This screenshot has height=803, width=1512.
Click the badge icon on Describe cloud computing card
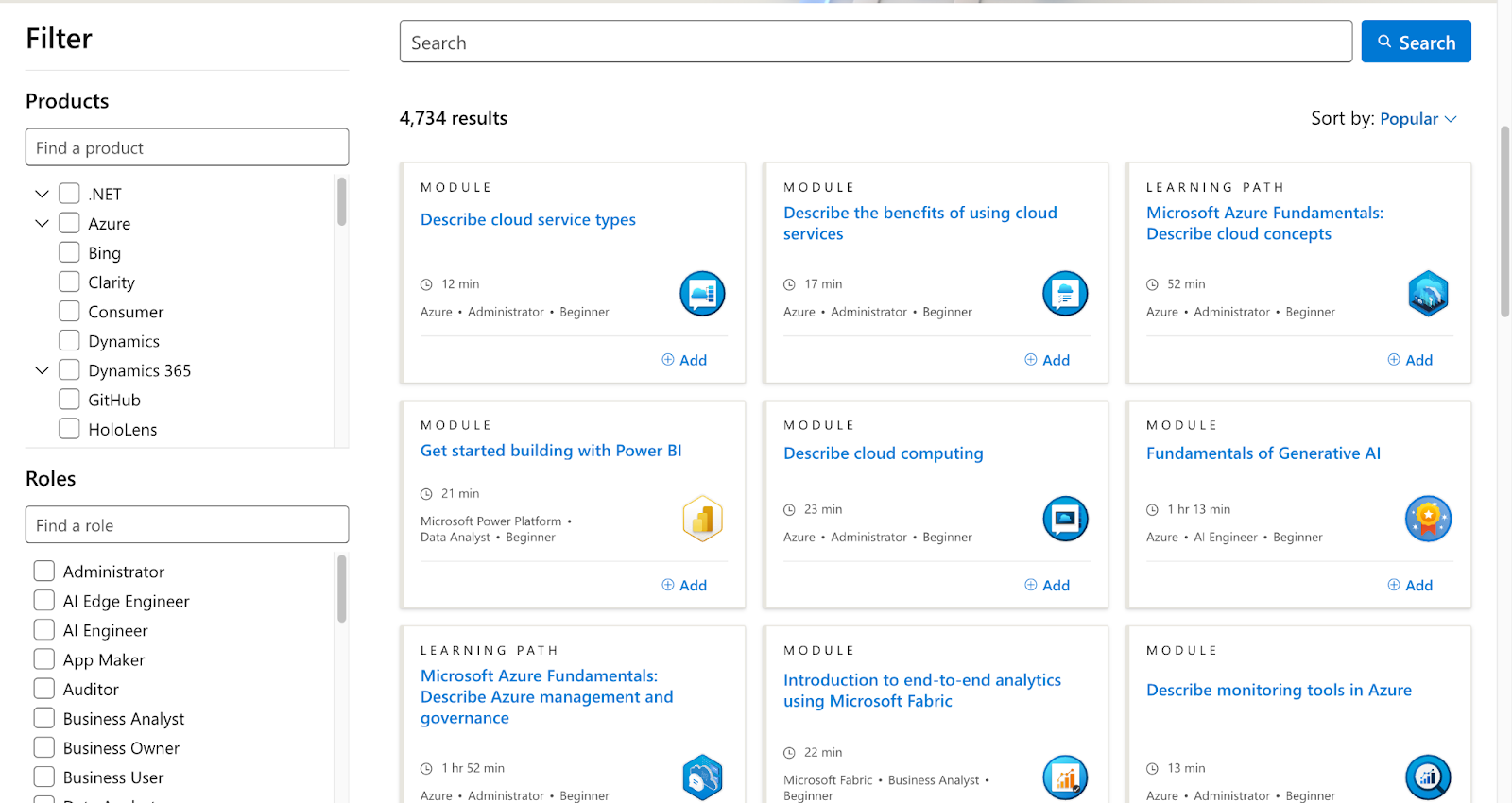tap(1065, 519)
